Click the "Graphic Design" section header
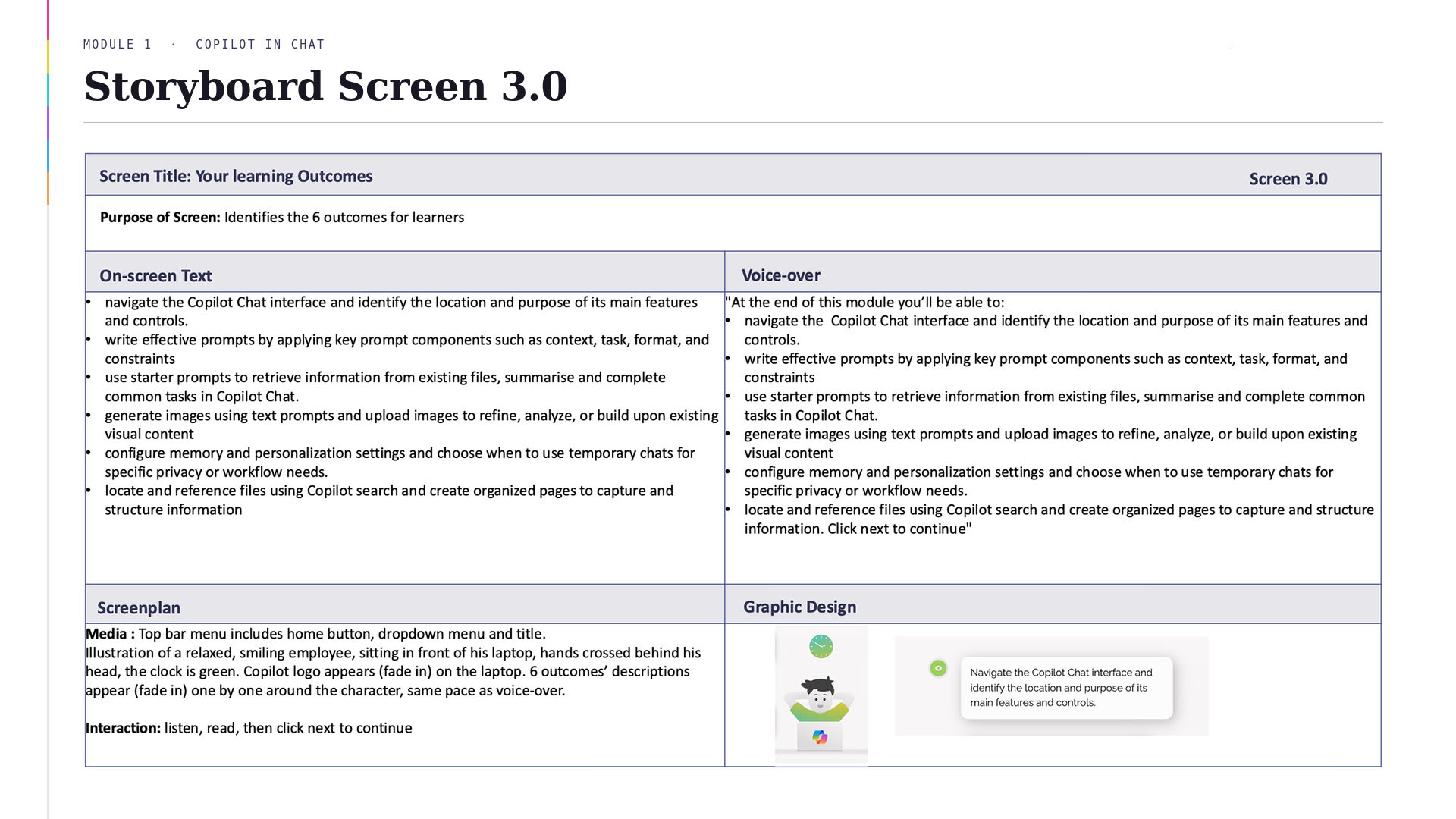This screenshot has width=1456, height=819. click(x=799, y=607)
